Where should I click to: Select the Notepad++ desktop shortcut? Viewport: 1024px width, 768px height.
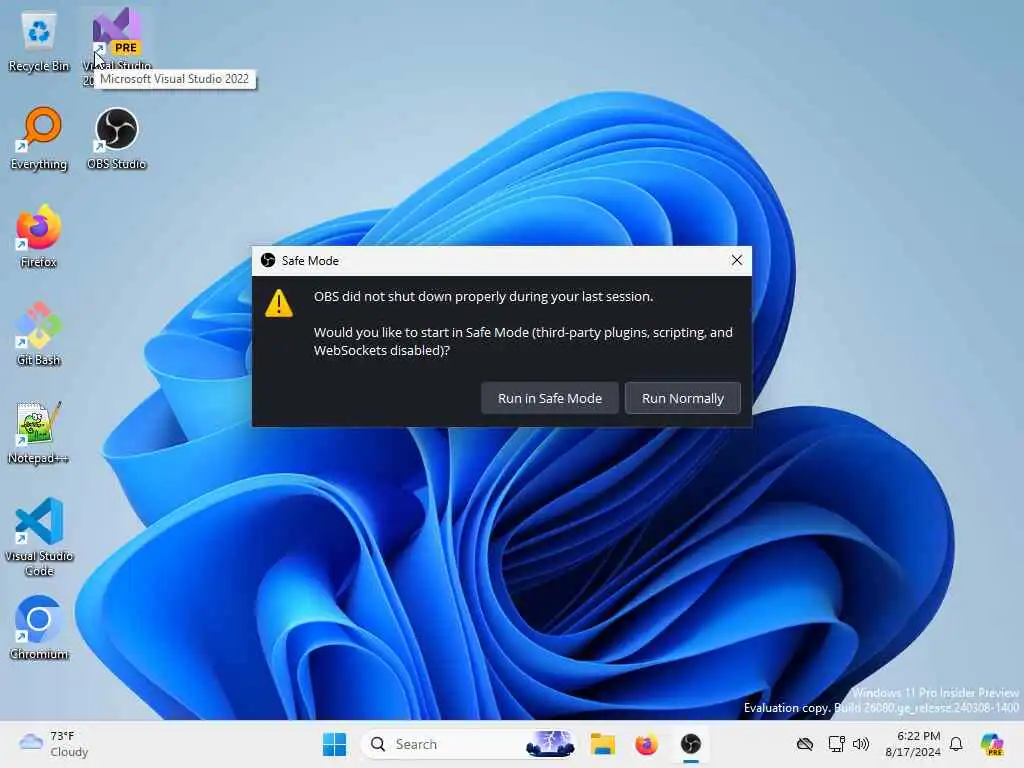coord(39,433)
